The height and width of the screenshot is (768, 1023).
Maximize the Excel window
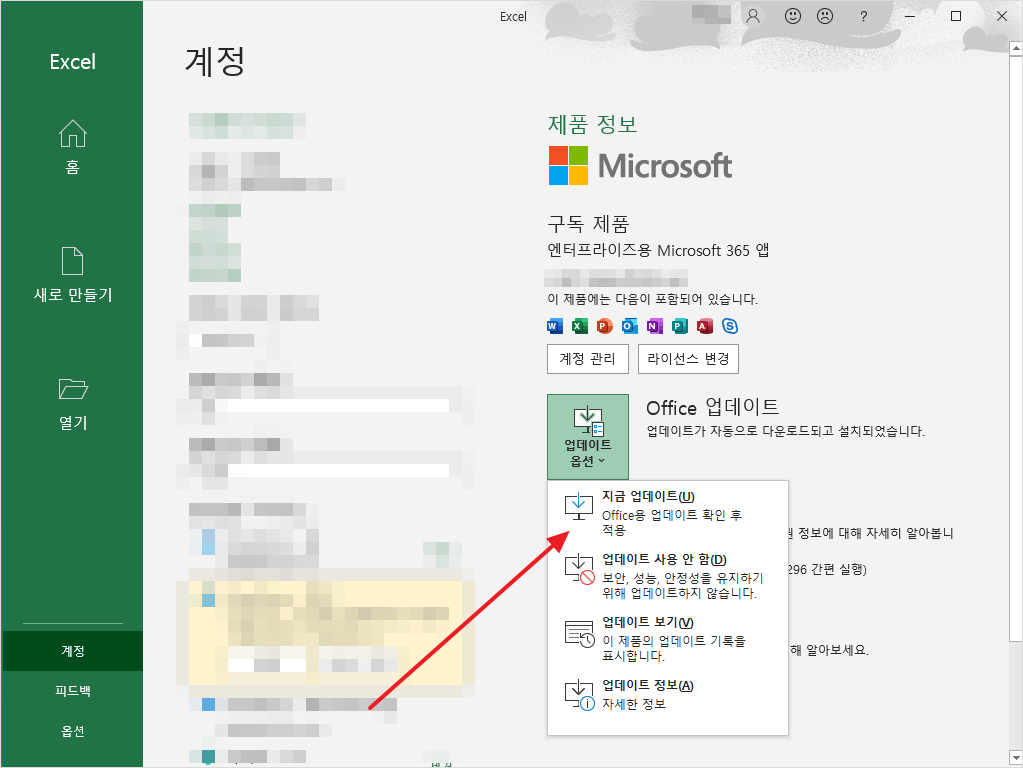point(956,16)
